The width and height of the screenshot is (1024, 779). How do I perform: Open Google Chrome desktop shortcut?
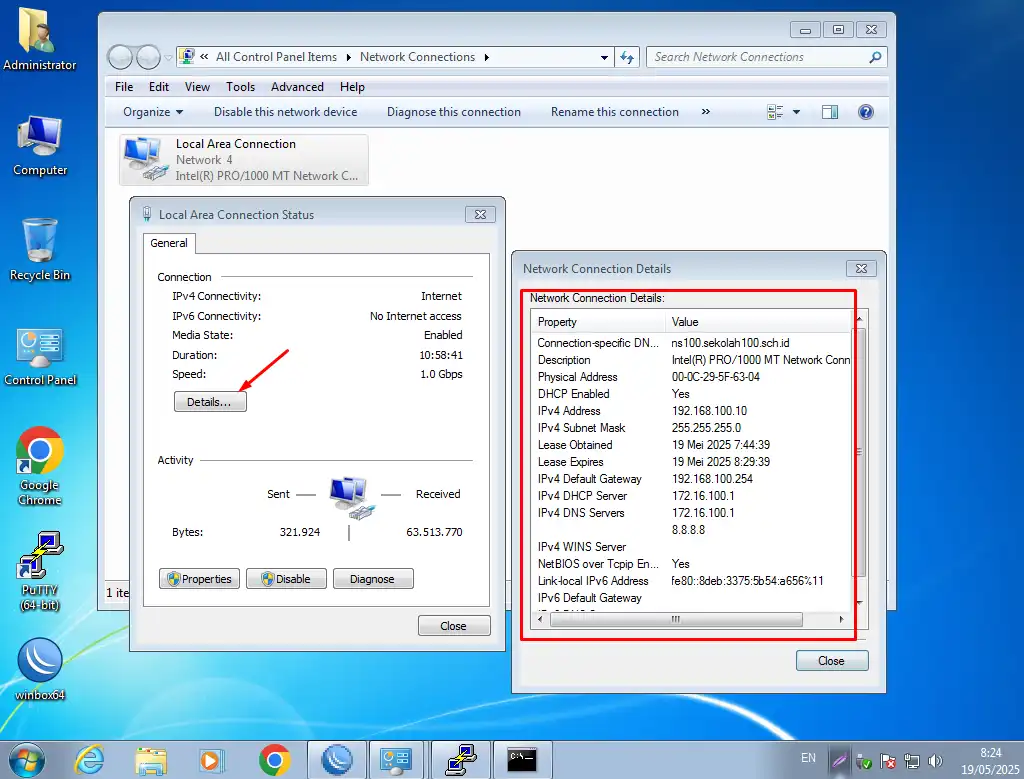point(40,460)
